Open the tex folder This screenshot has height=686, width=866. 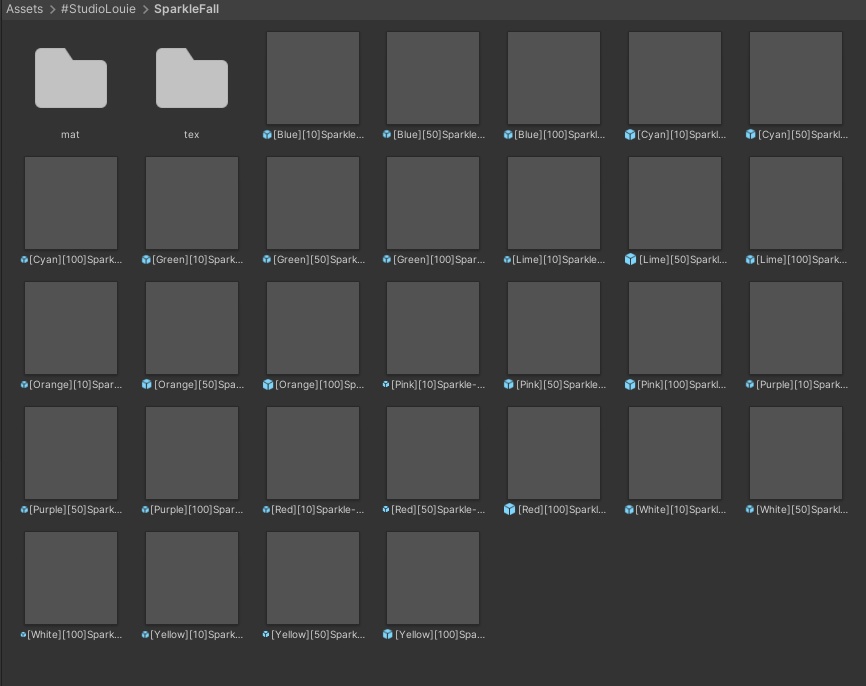pyautogui.click(x=192, y=78)
